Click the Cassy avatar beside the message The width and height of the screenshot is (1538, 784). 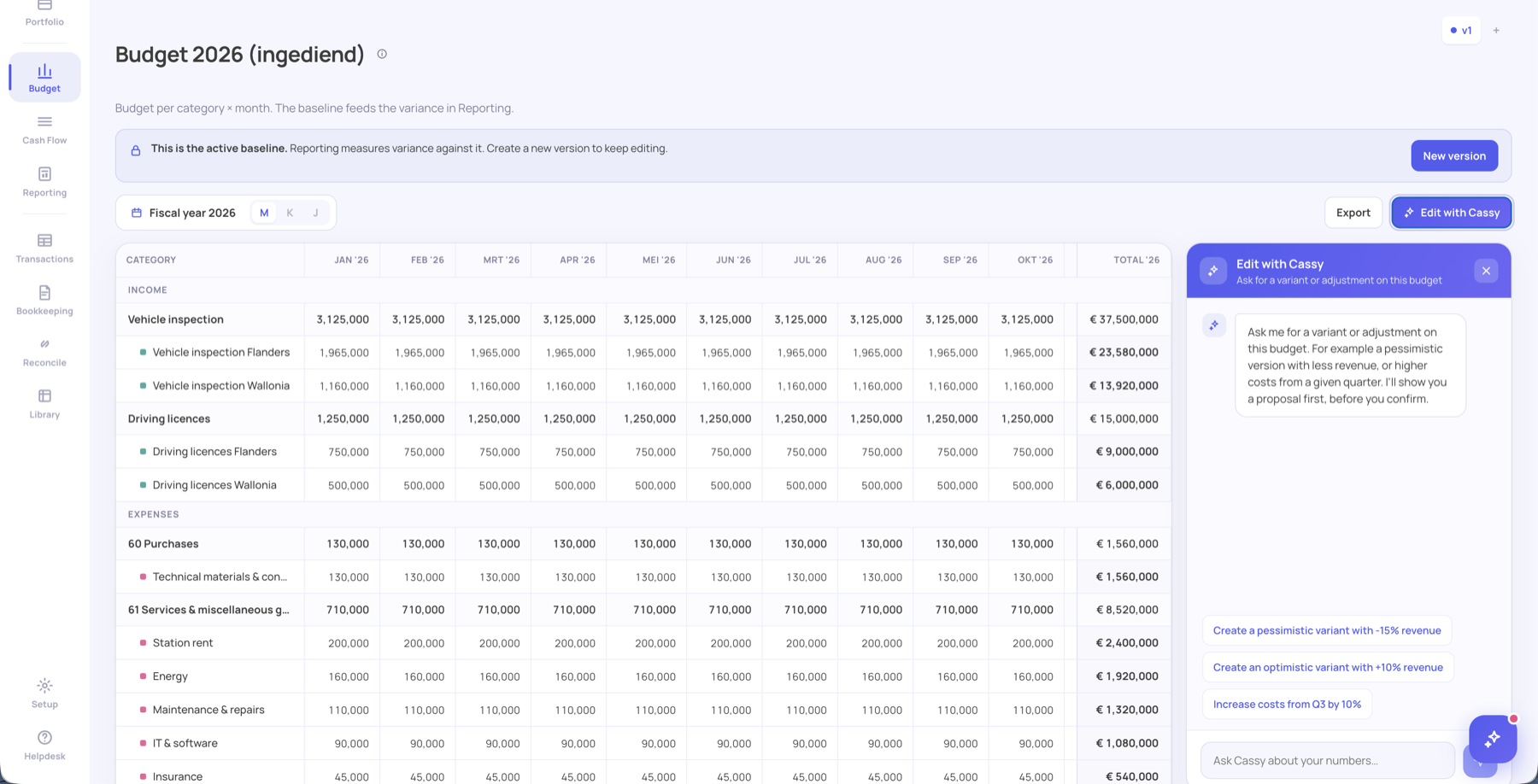click(1213, 325)
